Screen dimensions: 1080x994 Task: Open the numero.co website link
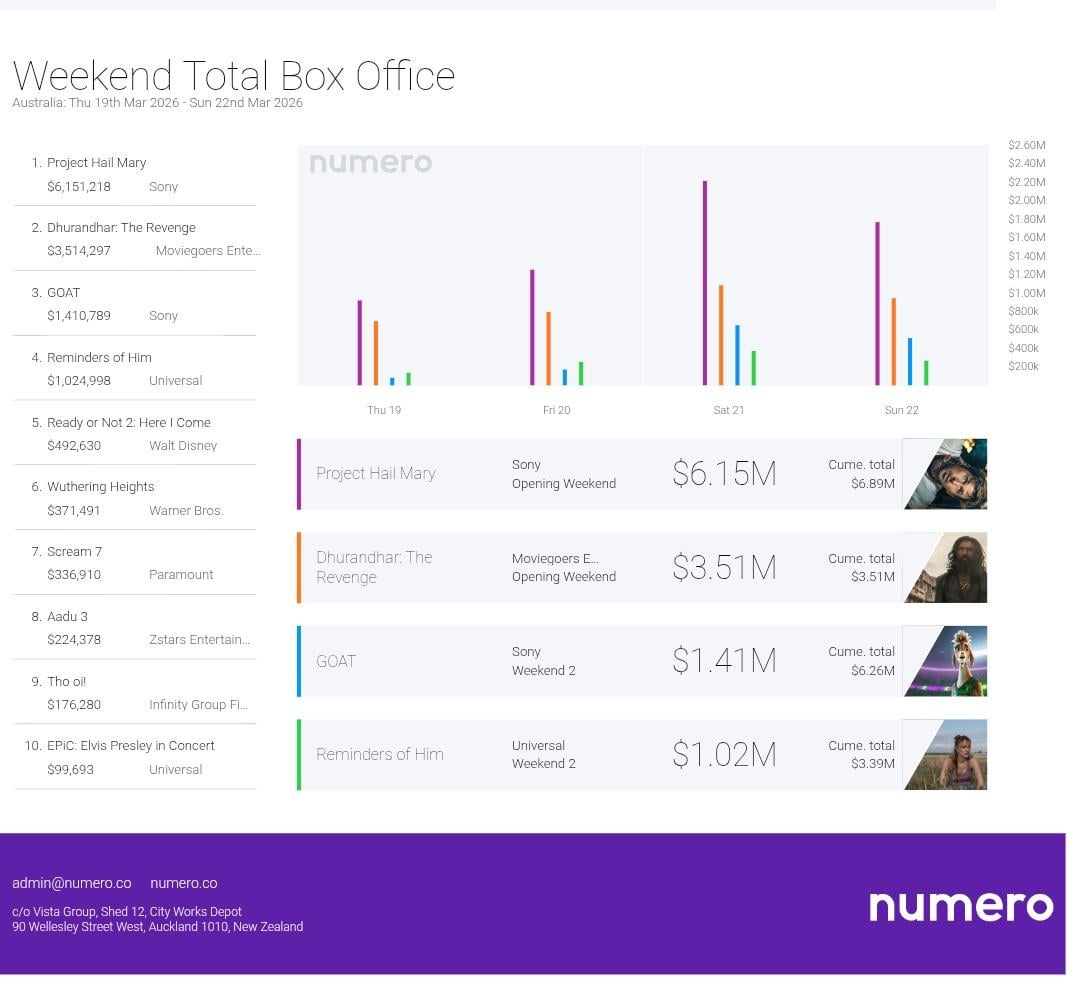183,883
